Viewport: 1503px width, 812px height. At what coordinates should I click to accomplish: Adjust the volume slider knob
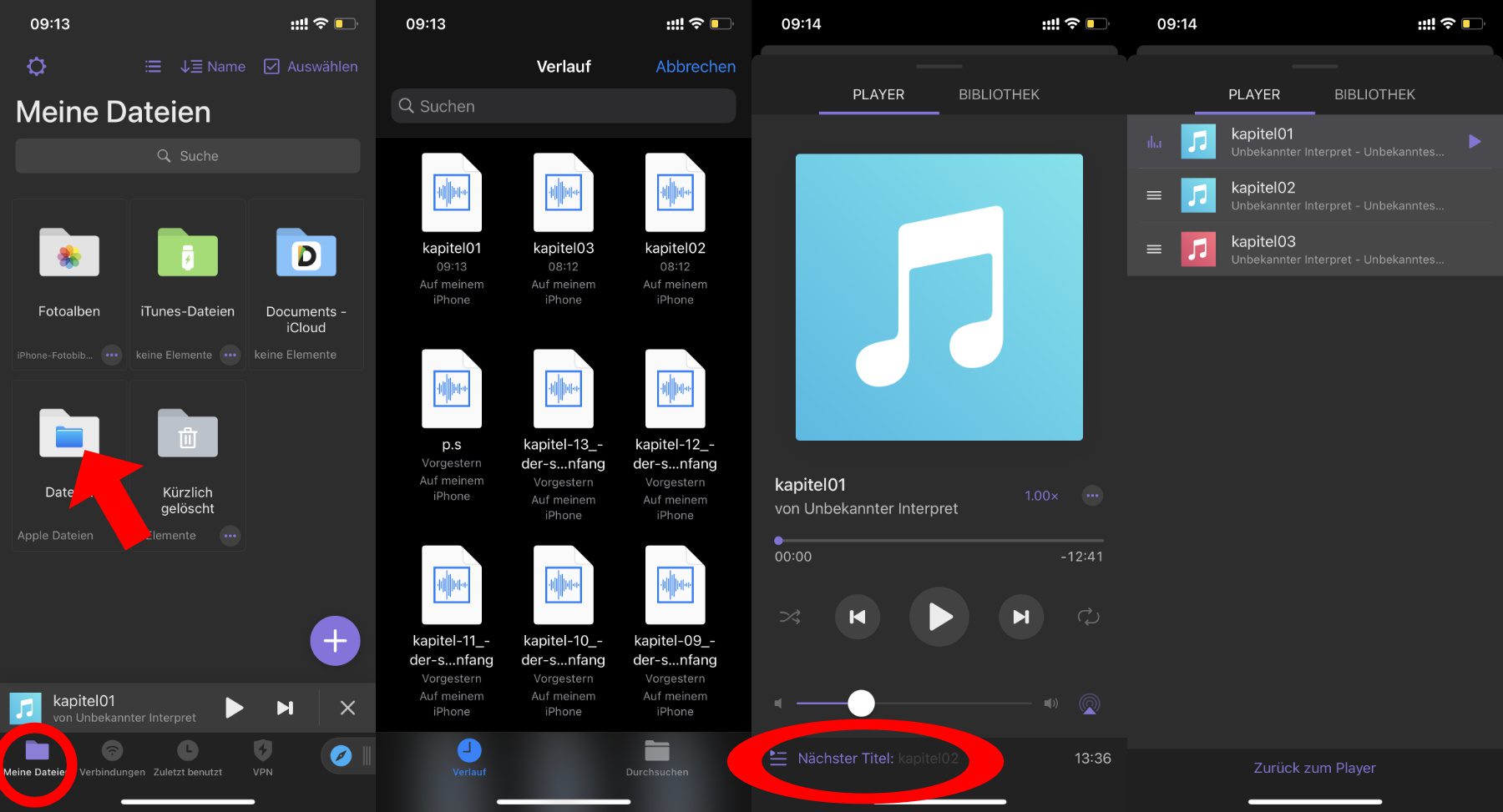[x=861, y=704]
